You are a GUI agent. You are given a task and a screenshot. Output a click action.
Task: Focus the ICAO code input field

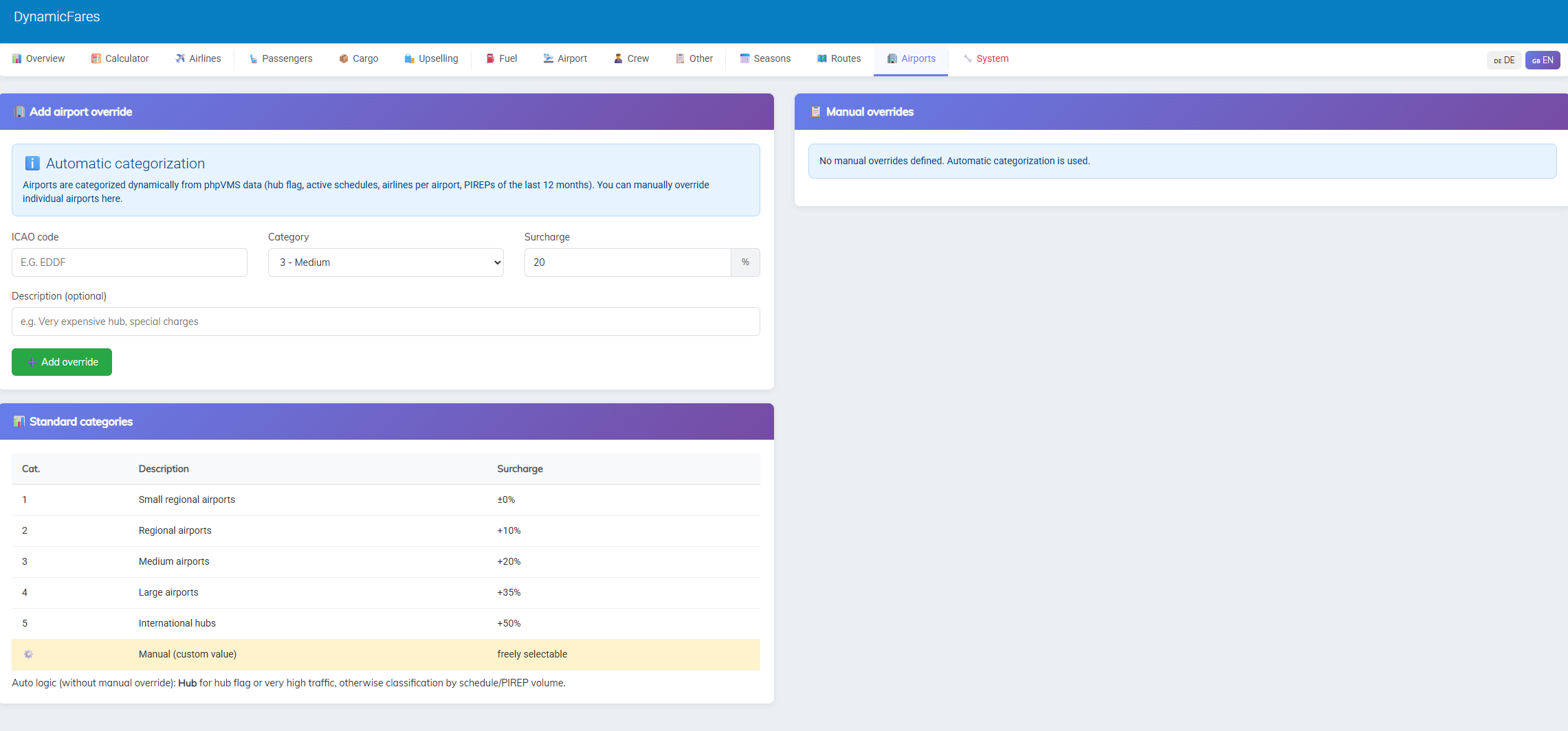coord(129,262)
